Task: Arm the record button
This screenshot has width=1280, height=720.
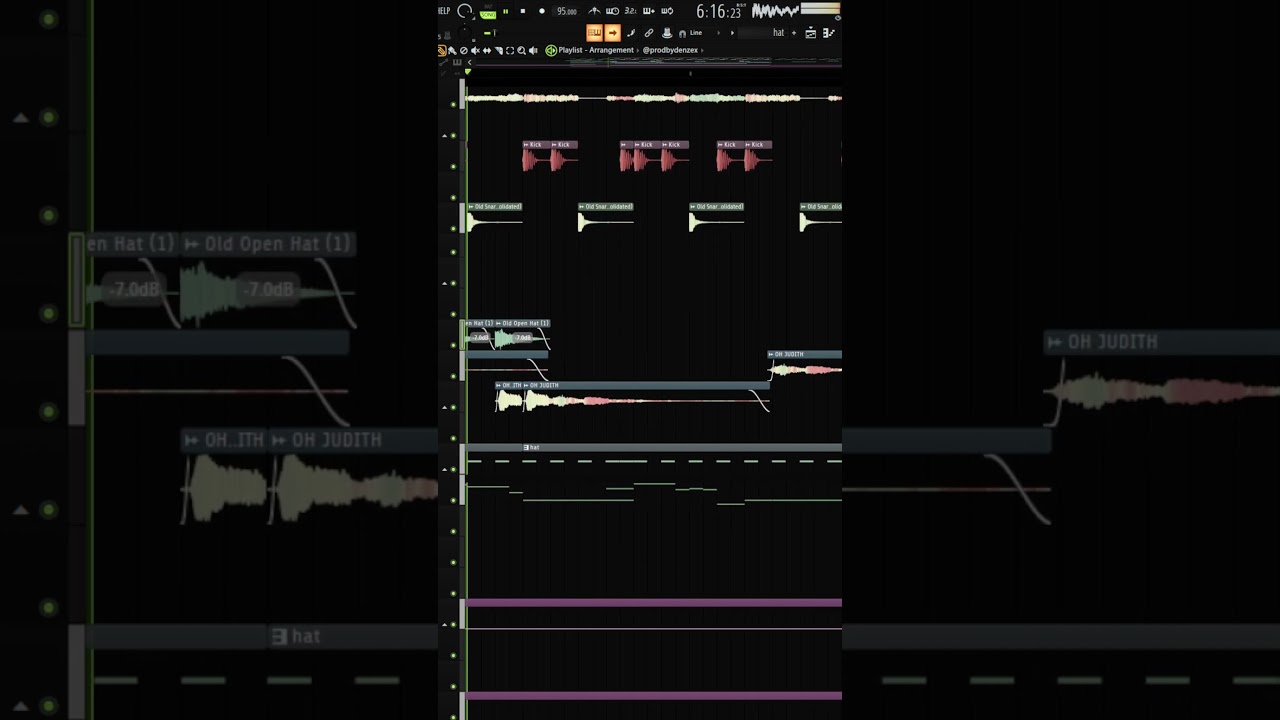Action: 542,11
